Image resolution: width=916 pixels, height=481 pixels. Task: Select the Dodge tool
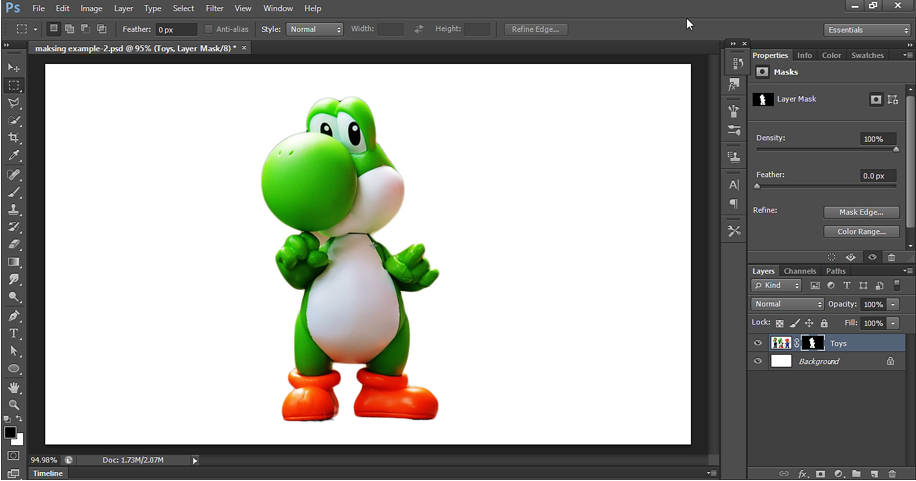pyautogui.click(x=14, y=297)
